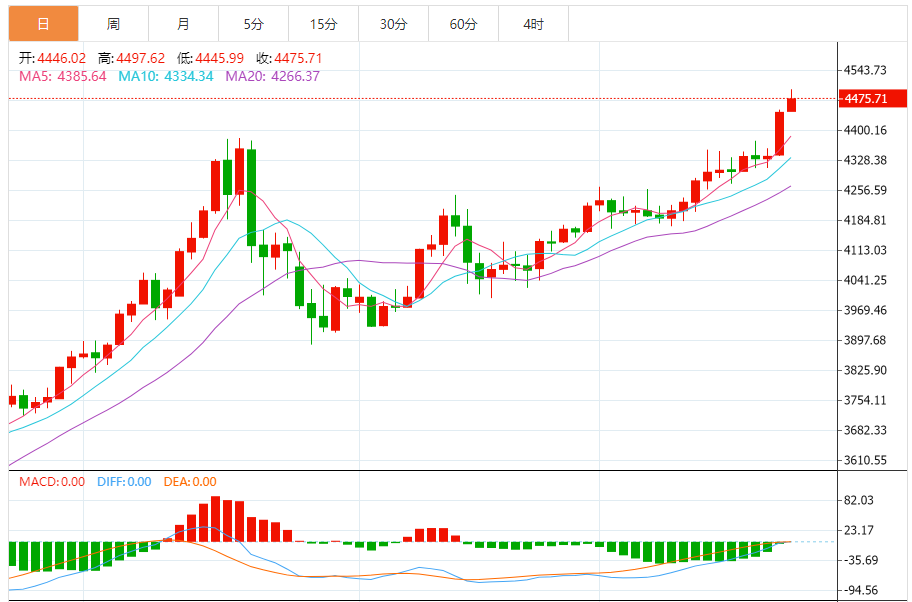Viewport: 912px width, 602px height.
Task: Click the red 4475.71 current price tag
Action: [866, 98]
